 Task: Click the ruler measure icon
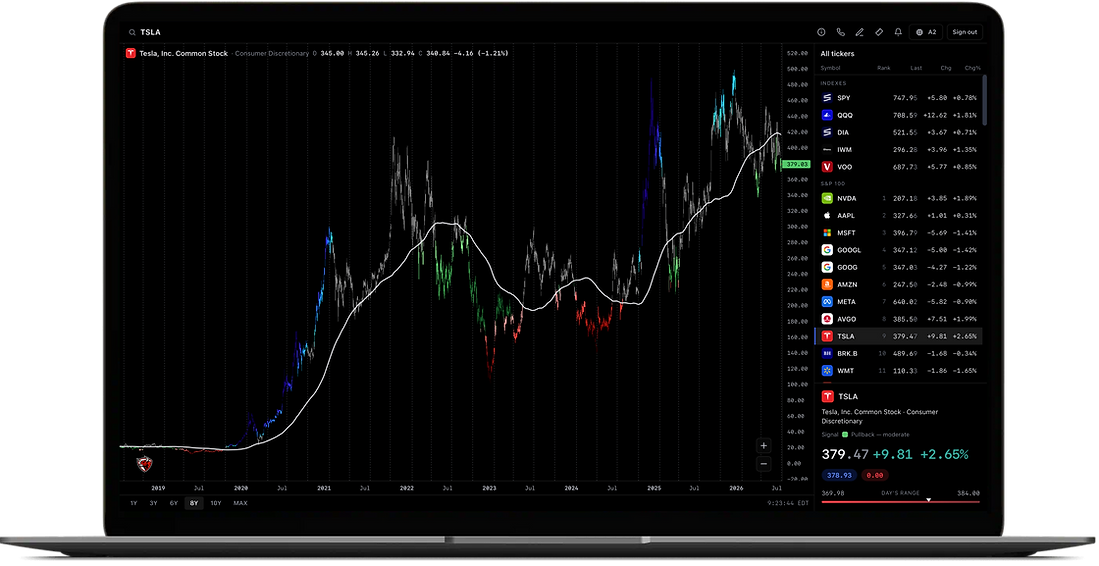coord(879,32)
